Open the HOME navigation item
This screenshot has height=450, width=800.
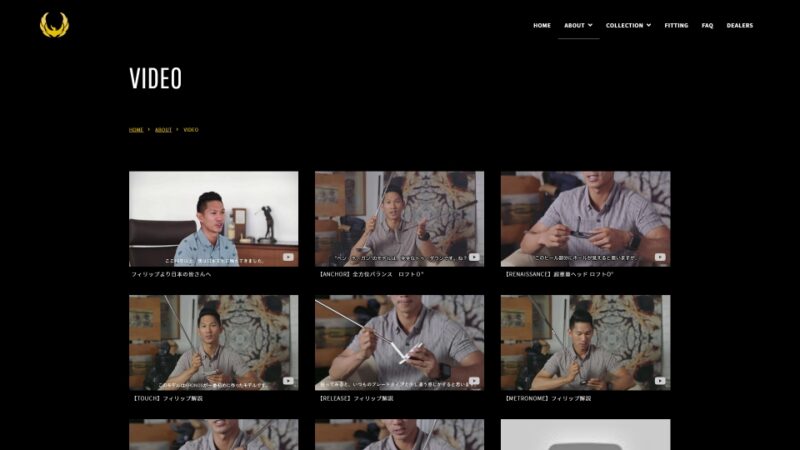pos(542,26)
